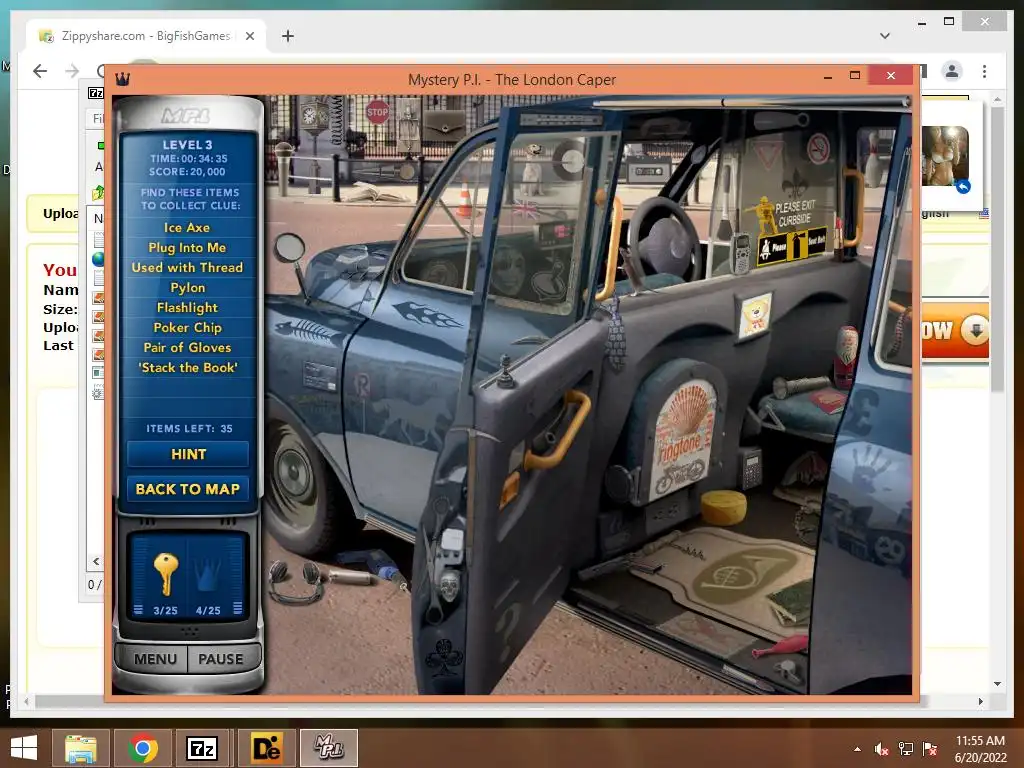This screenshot has height=768, width=1024.
Task: Click the skull on the door edge
Action: point(449,585)
